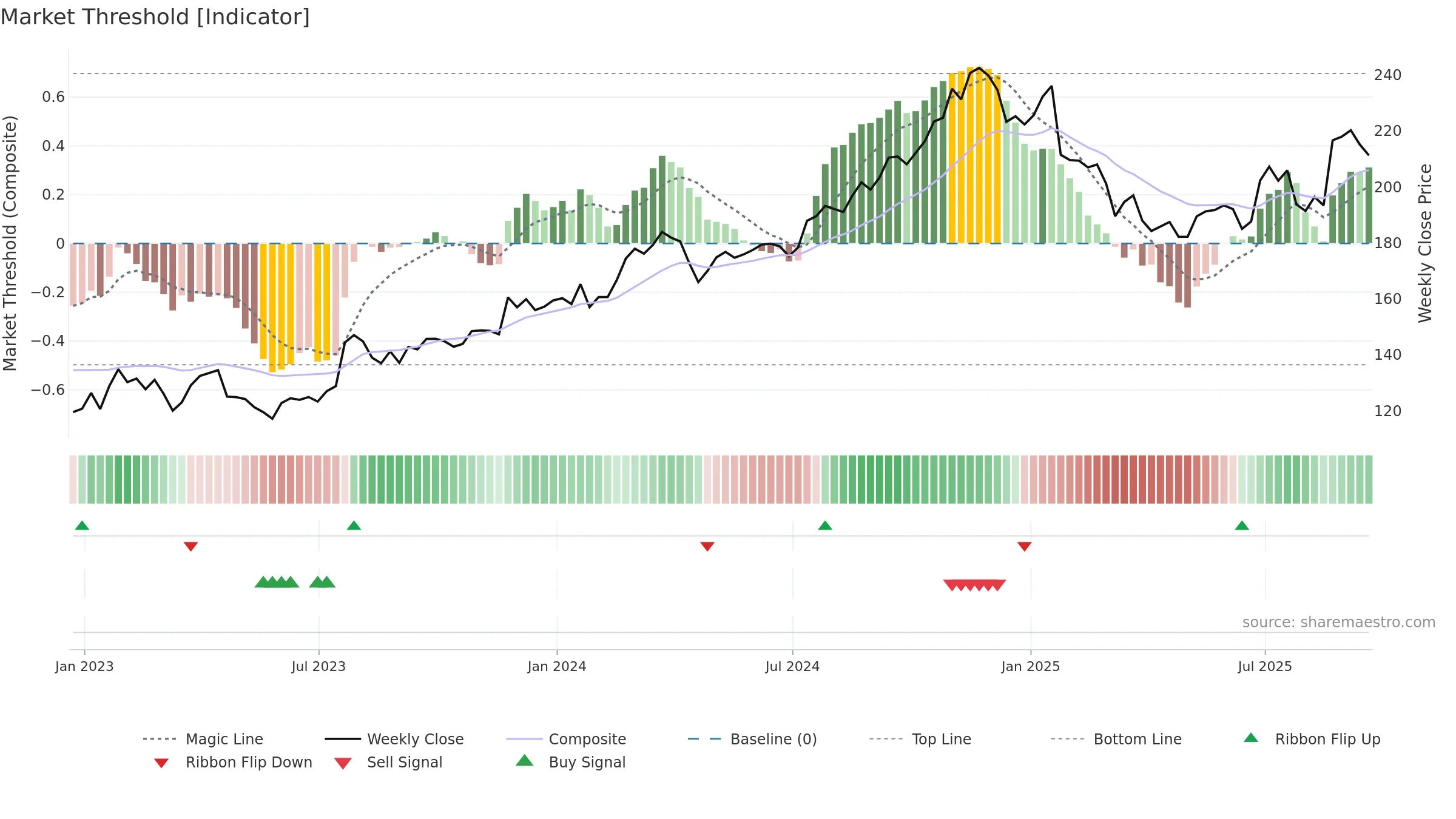The height and width of the screenshot is (819, 1456).
Task: Toggle the Weekly Close legend entry
Action: pos(394,739)
